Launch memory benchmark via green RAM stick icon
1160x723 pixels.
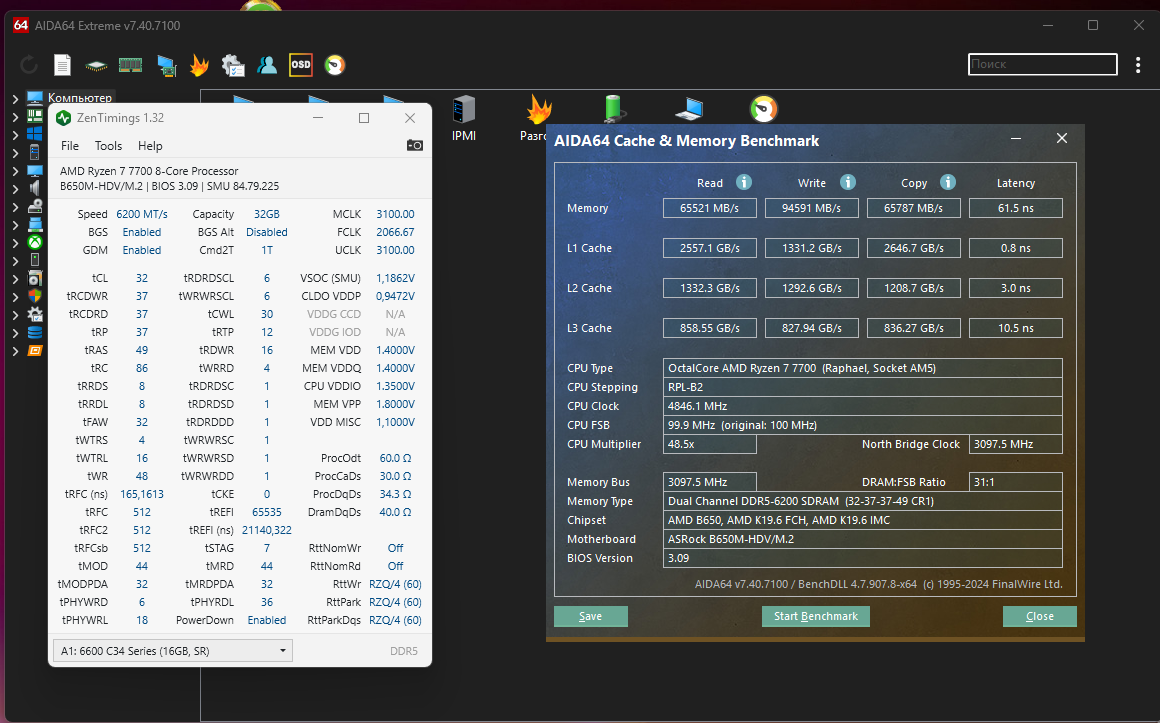tap(130, 65)
